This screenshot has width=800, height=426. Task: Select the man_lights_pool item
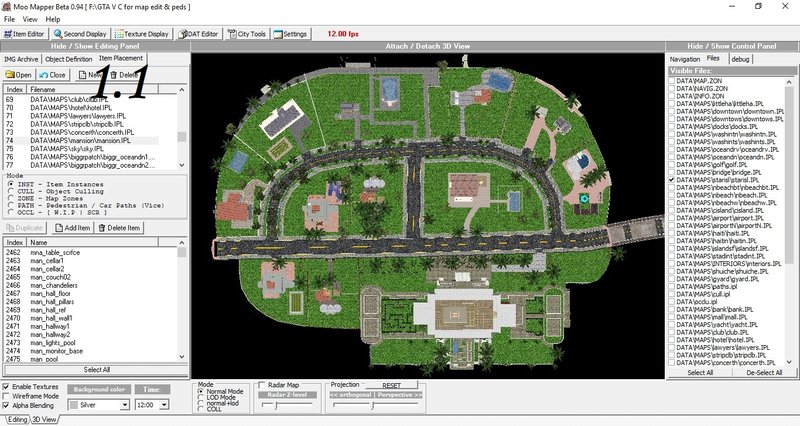click(53, 343)
